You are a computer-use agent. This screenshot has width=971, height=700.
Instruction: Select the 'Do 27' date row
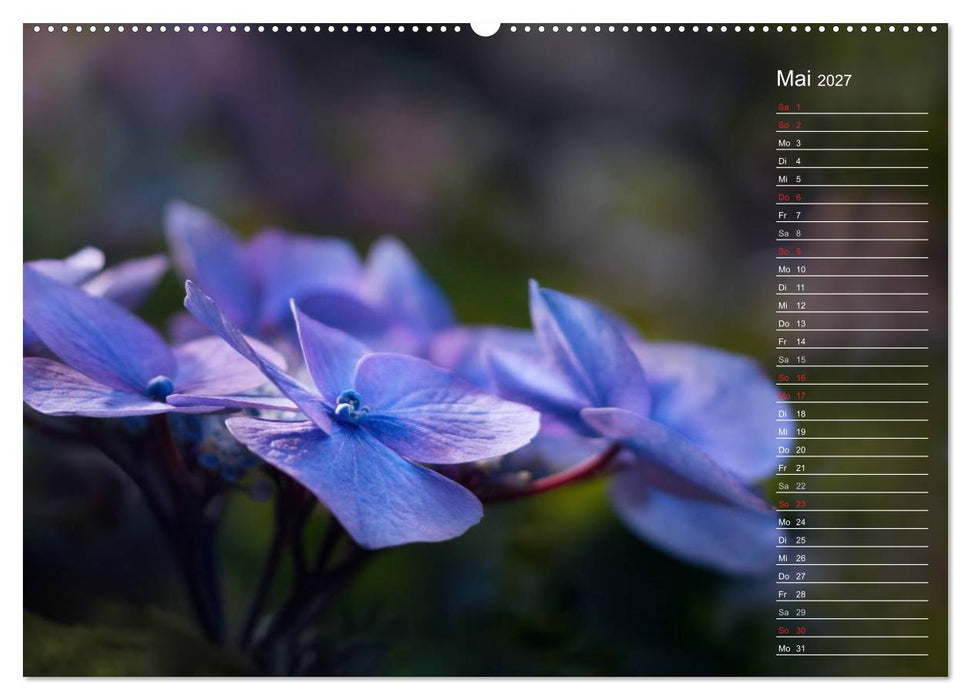[852, 575]
